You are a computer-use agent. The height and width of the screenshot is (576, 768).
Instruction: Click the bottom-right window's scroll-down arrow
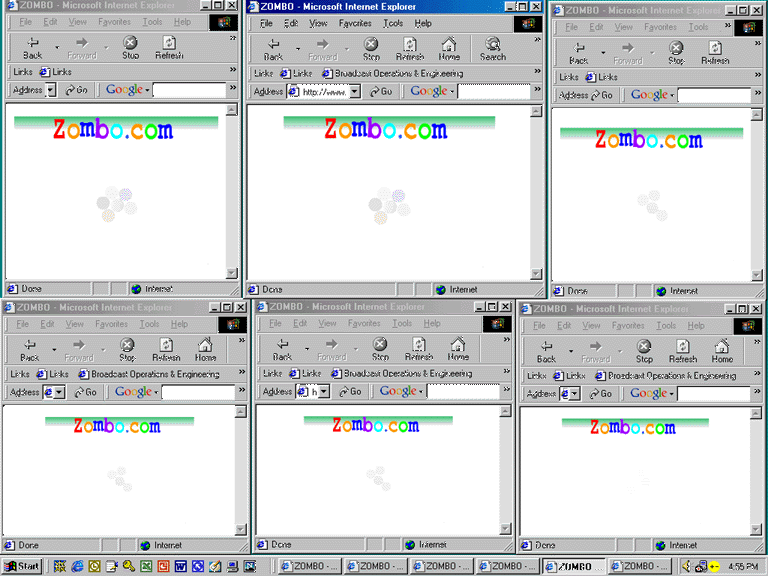tap(756, 529)
